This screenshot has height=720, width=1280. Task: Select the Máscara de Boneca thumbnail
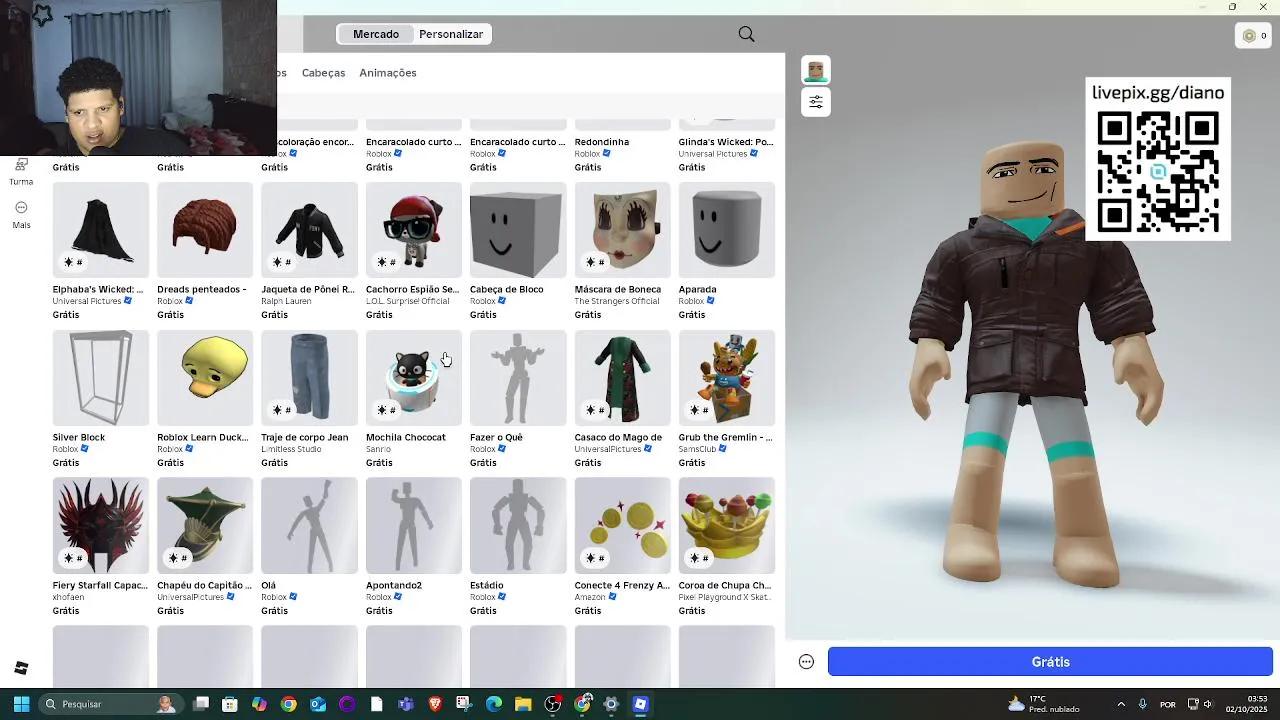click(x=622, y=230)
